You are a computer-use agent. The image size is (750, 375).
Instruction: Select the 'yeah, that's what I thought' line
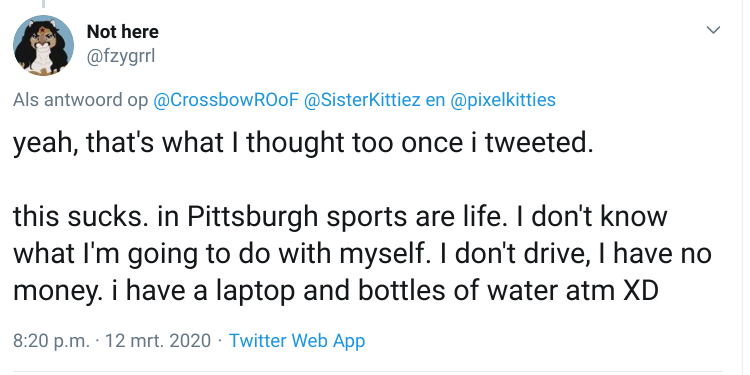point(303,143)
